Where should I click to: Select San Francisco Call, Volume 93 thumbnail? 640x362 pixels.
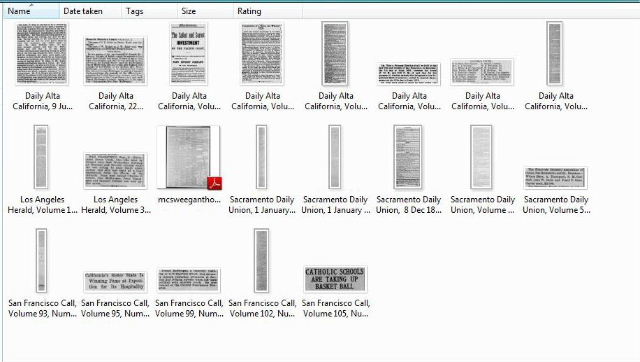[41, 260]
